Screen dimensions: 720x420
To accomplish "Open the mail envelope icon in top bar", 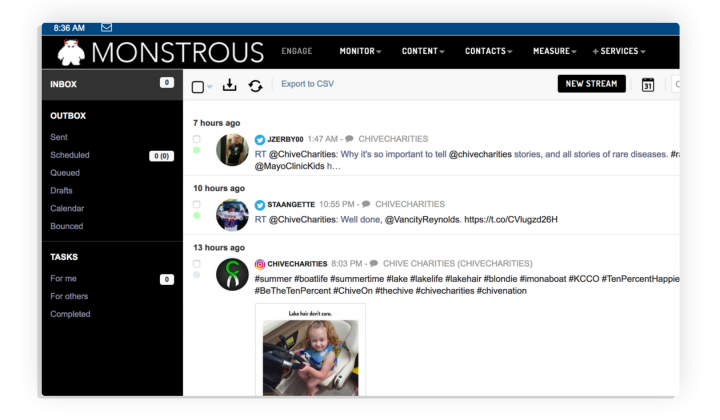I will click(107, 28).
